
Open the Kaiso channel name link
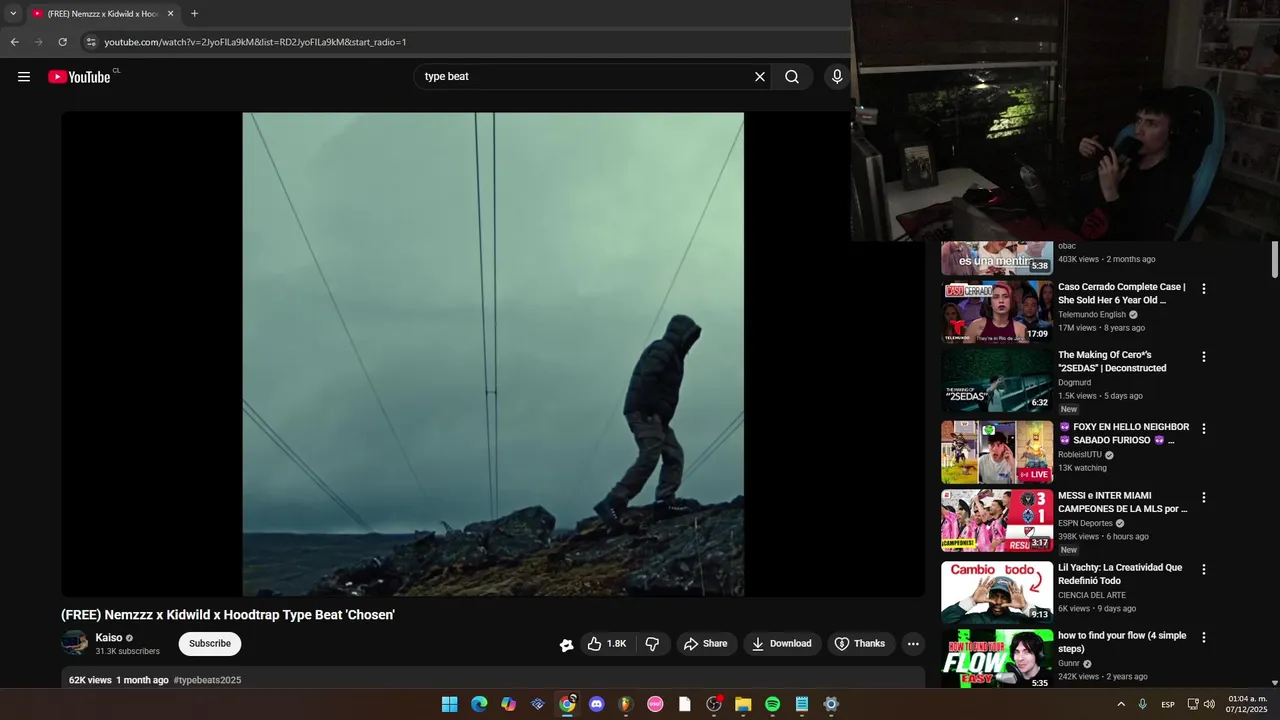[109, 638]
